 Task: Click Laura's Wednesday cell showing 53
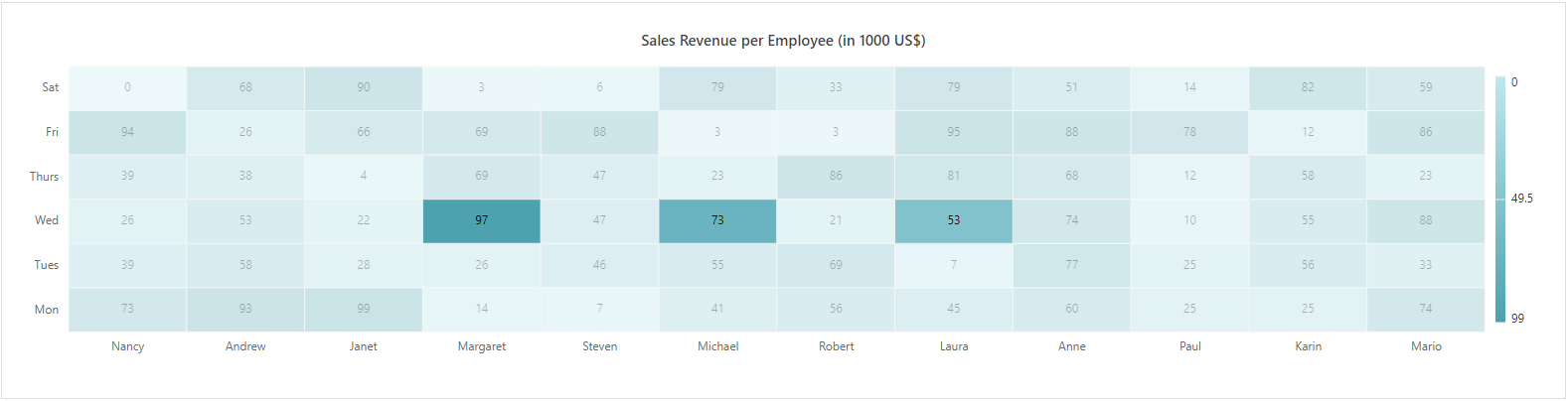coord(954,220)
